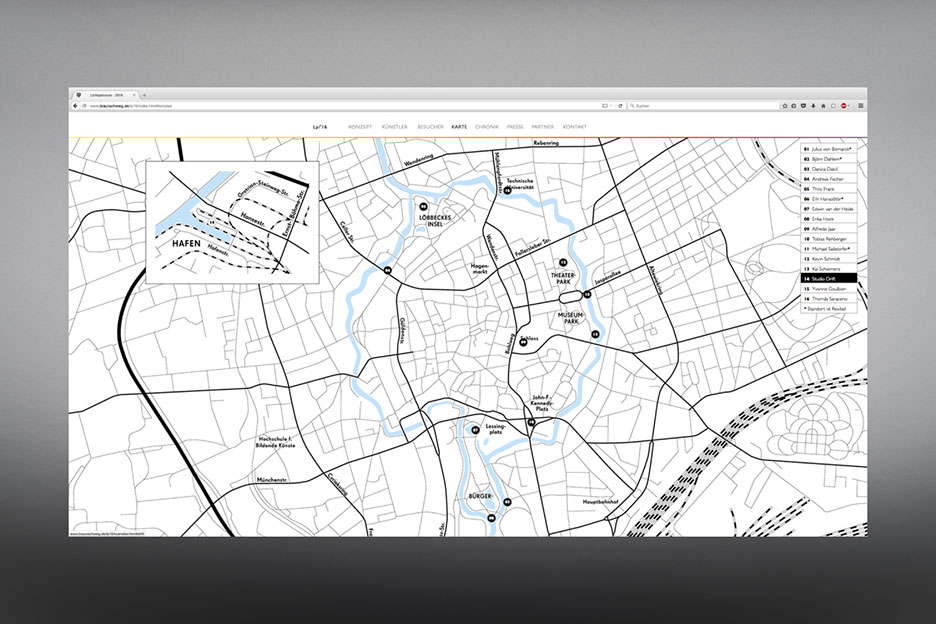Click the Hafen inset map
This screenshot has height=624, width=936.
[x=232, y=222]
